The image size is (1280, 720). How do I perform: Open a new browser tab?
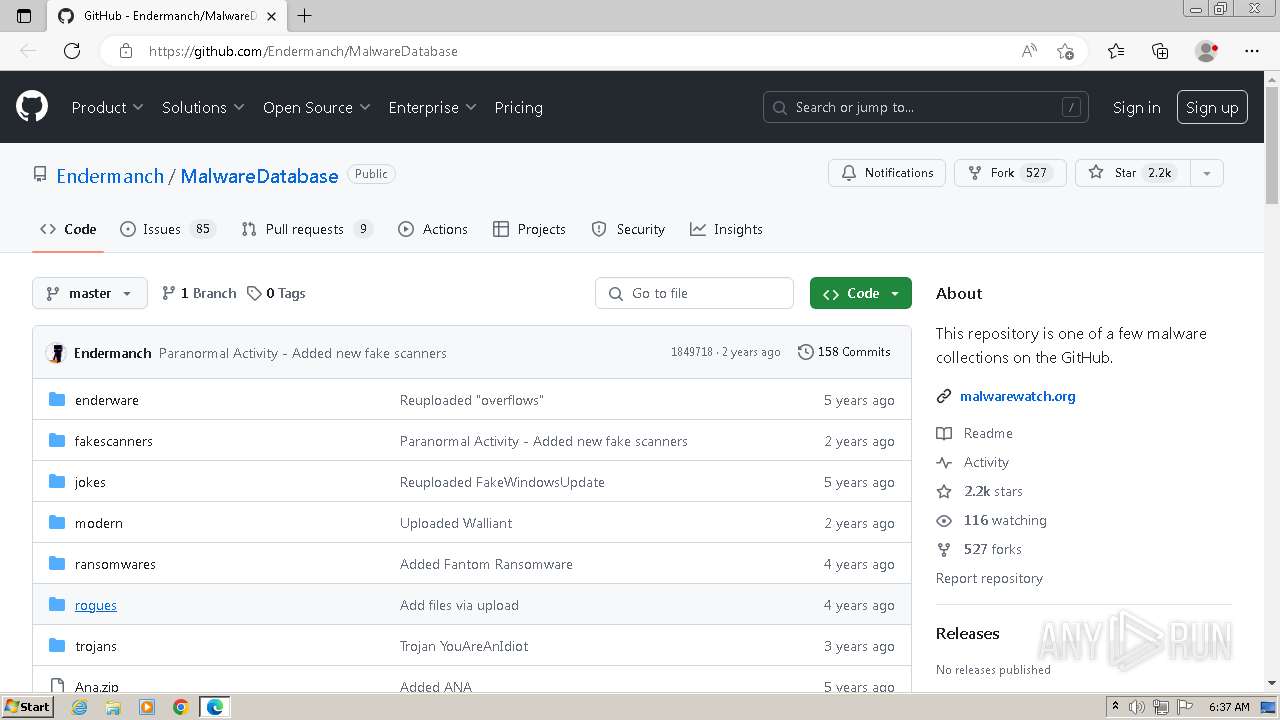pos(305,15)
